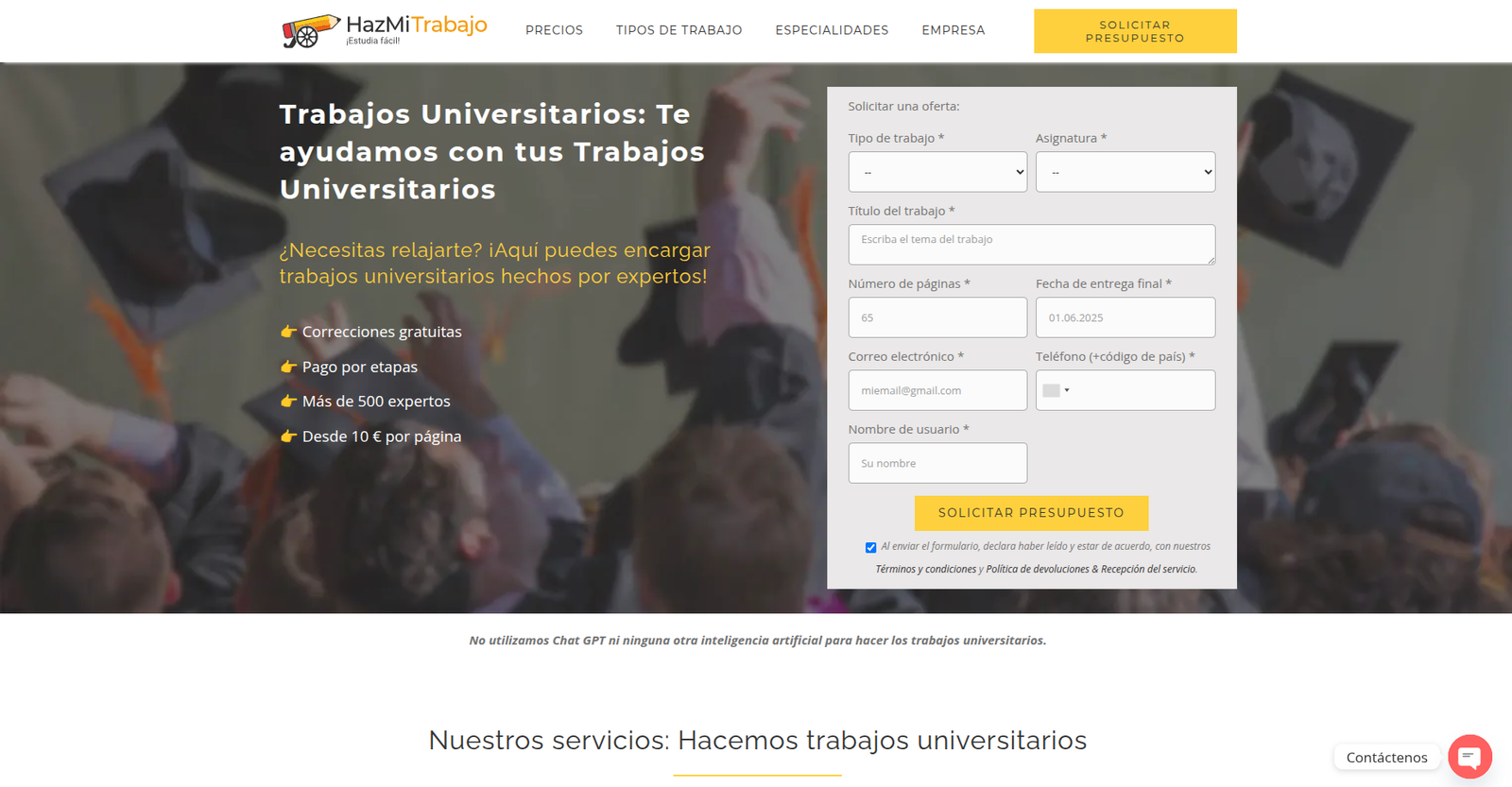
Task: Focus the Correo electrónico field
Action: 937,390
